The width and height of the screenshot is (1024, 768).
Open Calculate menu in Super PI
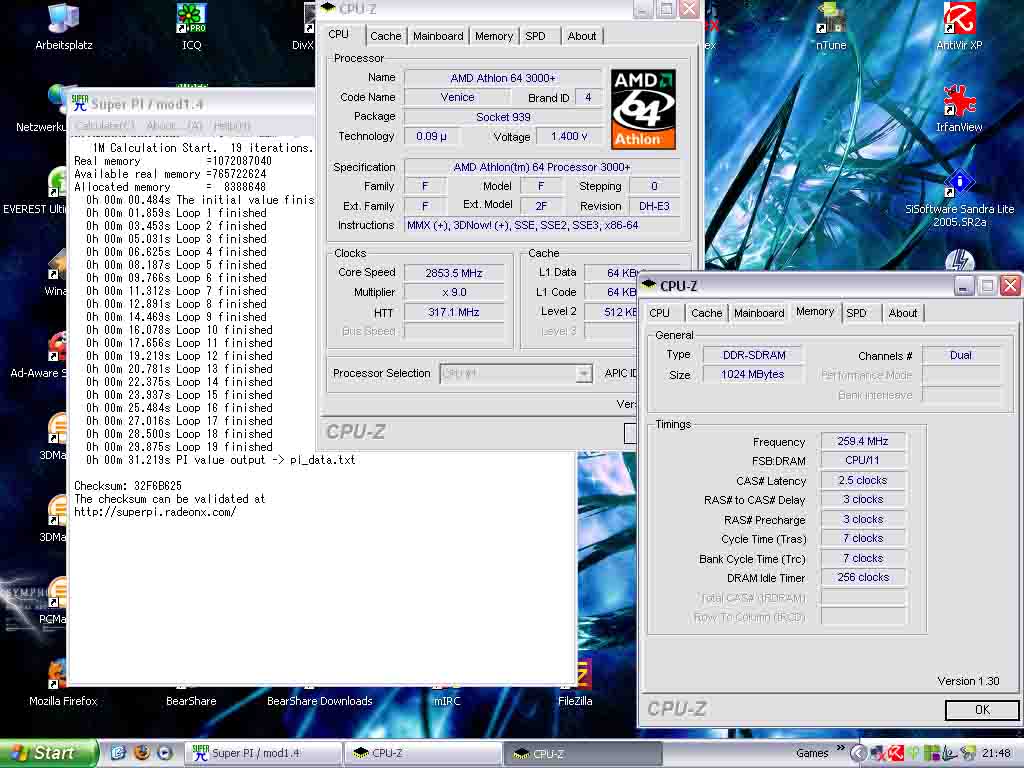click(x=104, y=125)
